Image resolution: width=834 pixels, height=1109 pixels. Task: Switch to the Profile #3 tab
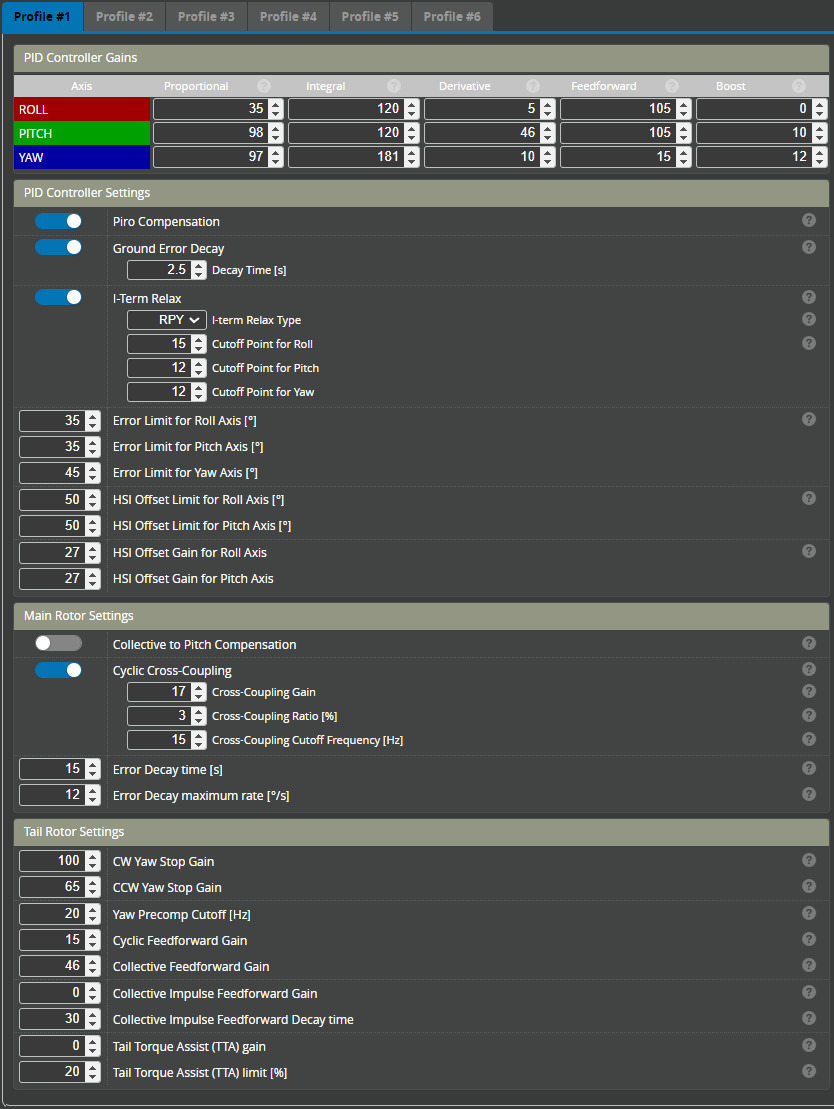205,16
